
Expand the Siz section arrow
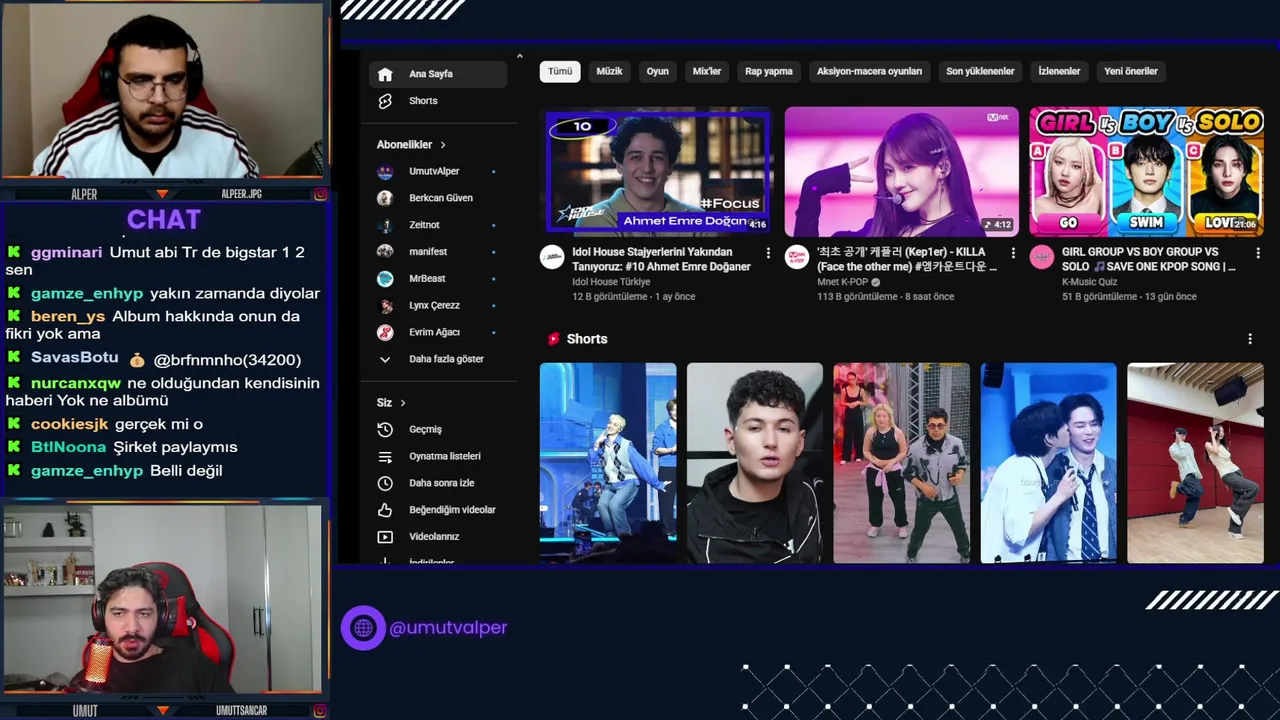pos(403,403)
